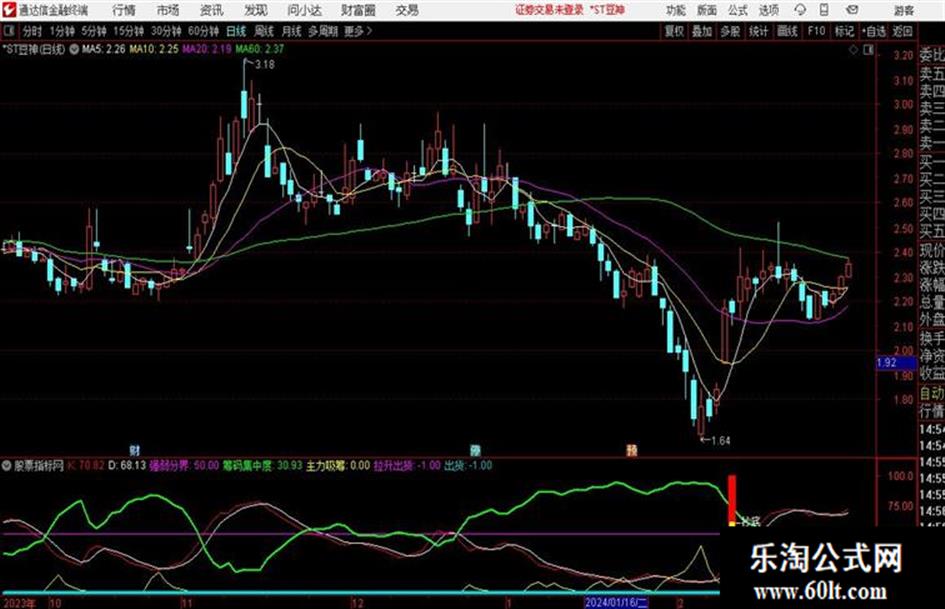Activate the 画线 drawing tool button
945x609 pixels.
click(788, 31)
